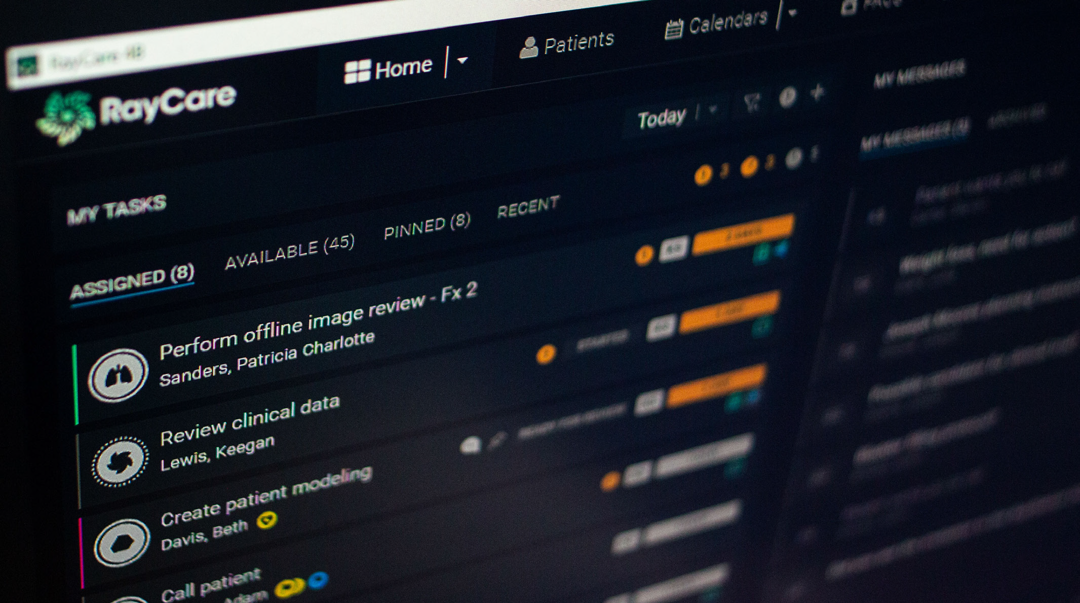Click the blue badge on Call patient row

tap(317, 579)
